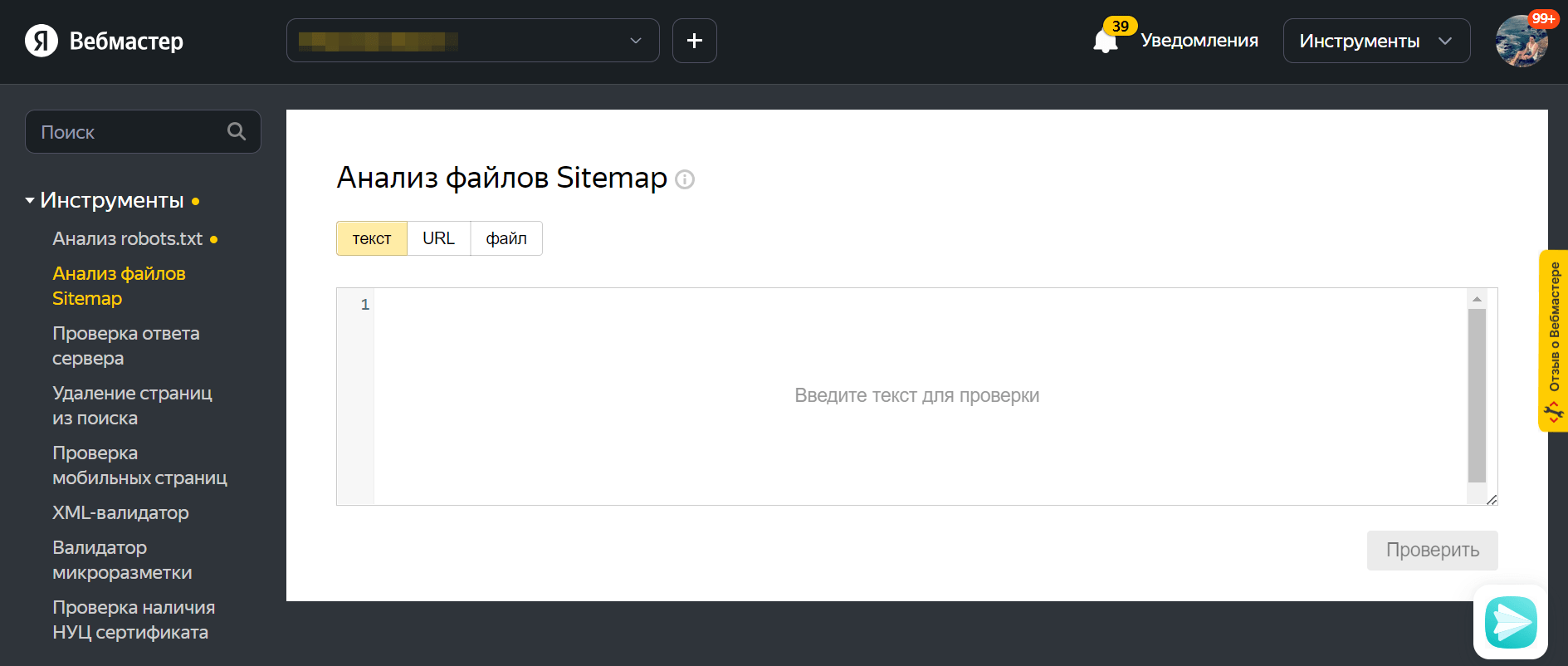
Task: Add a new site with plus button
Action: (x=695, y=41)
